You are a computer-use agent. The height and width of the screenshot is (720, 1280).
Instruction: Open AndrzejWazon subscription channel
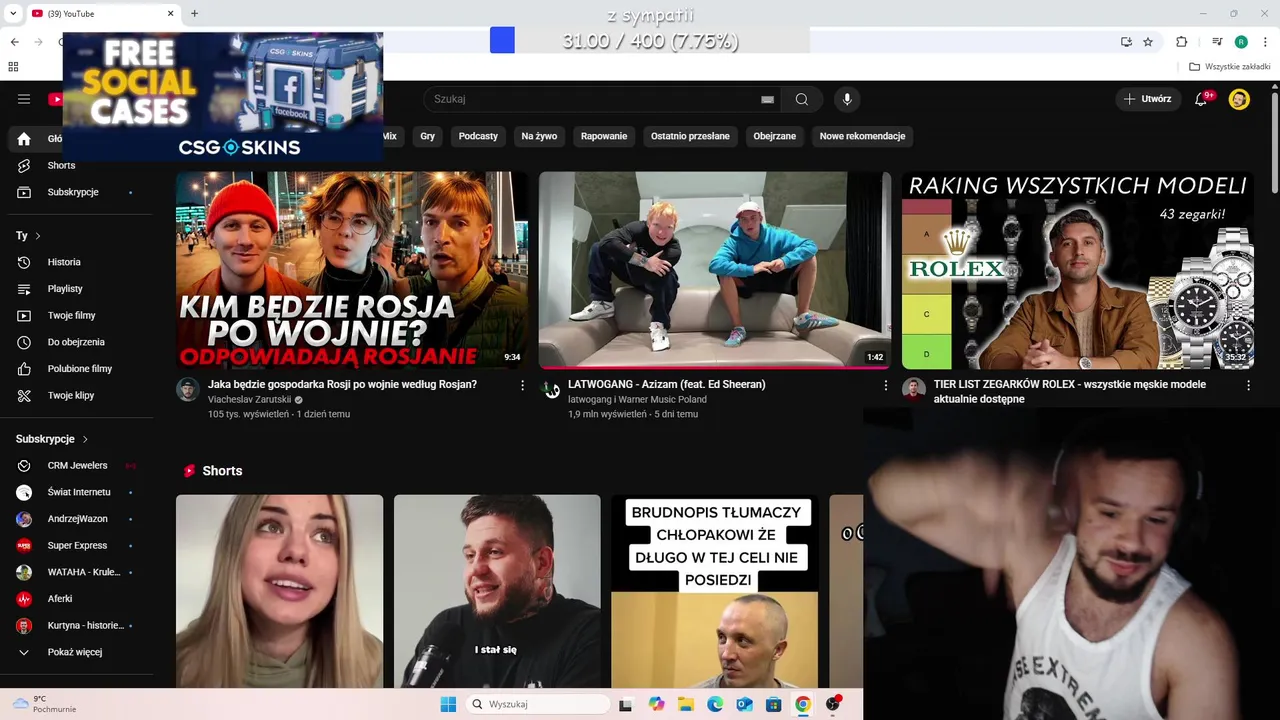point(77,519)
